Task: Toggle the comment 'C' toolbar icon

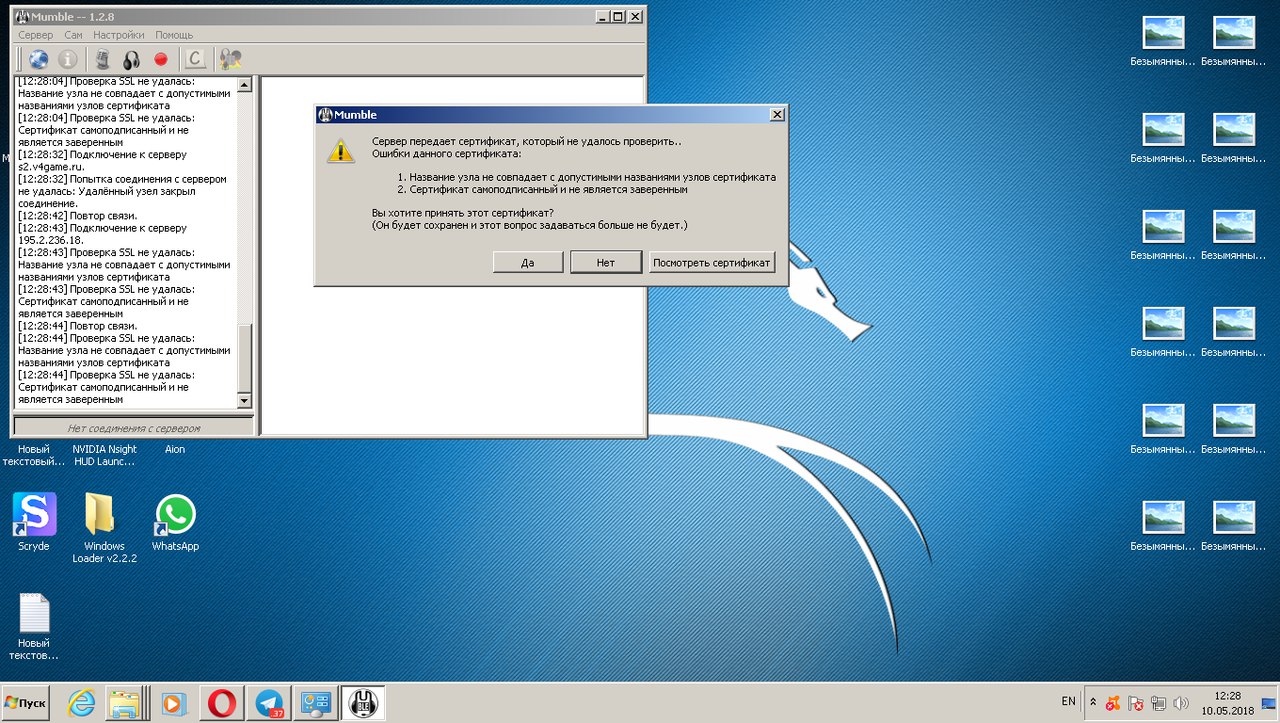Action: [x=196, y=60]
